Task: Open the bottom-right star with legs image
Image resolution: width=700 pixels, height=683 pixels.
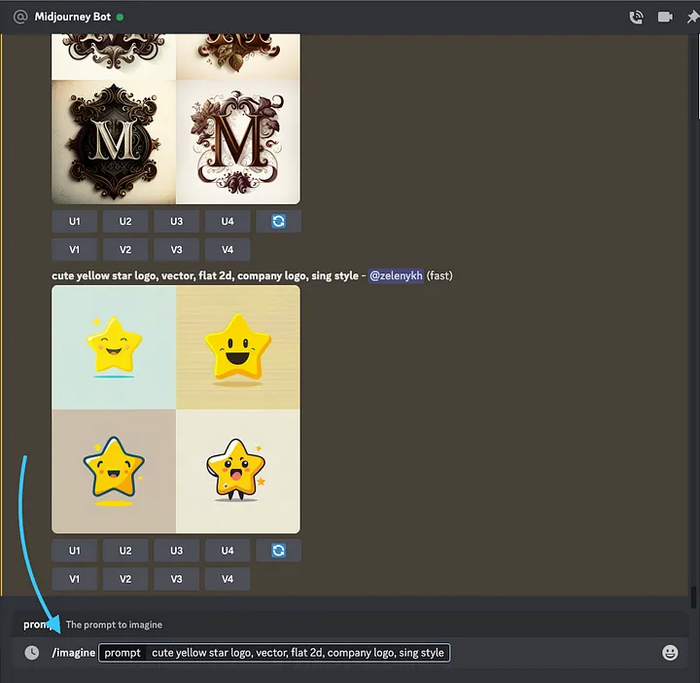Action: 238,471
